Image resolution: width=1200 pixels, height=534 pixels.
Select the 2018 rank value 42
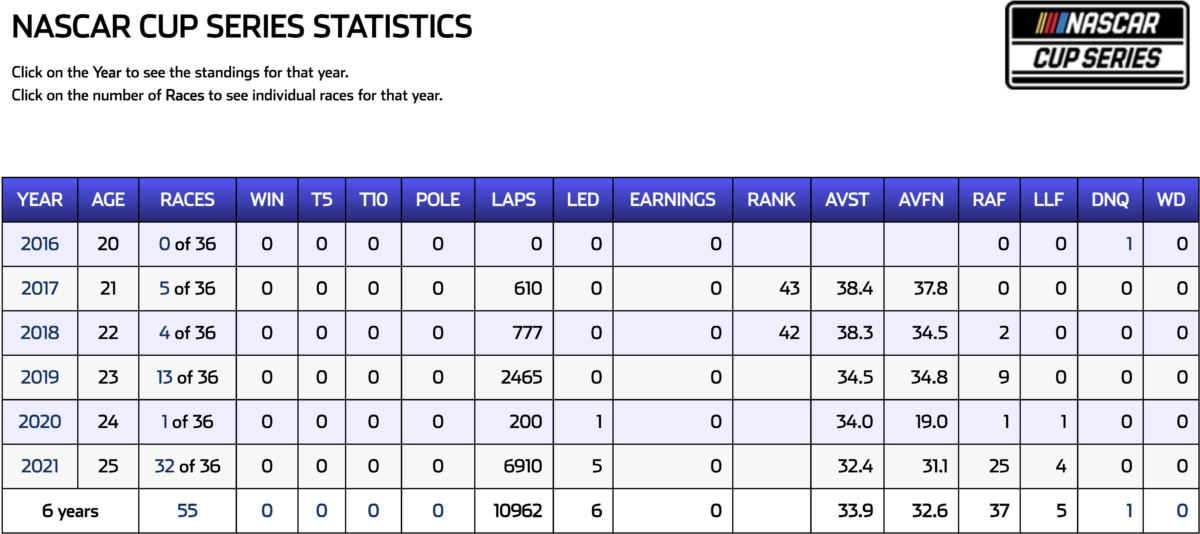tap(789, 333)
